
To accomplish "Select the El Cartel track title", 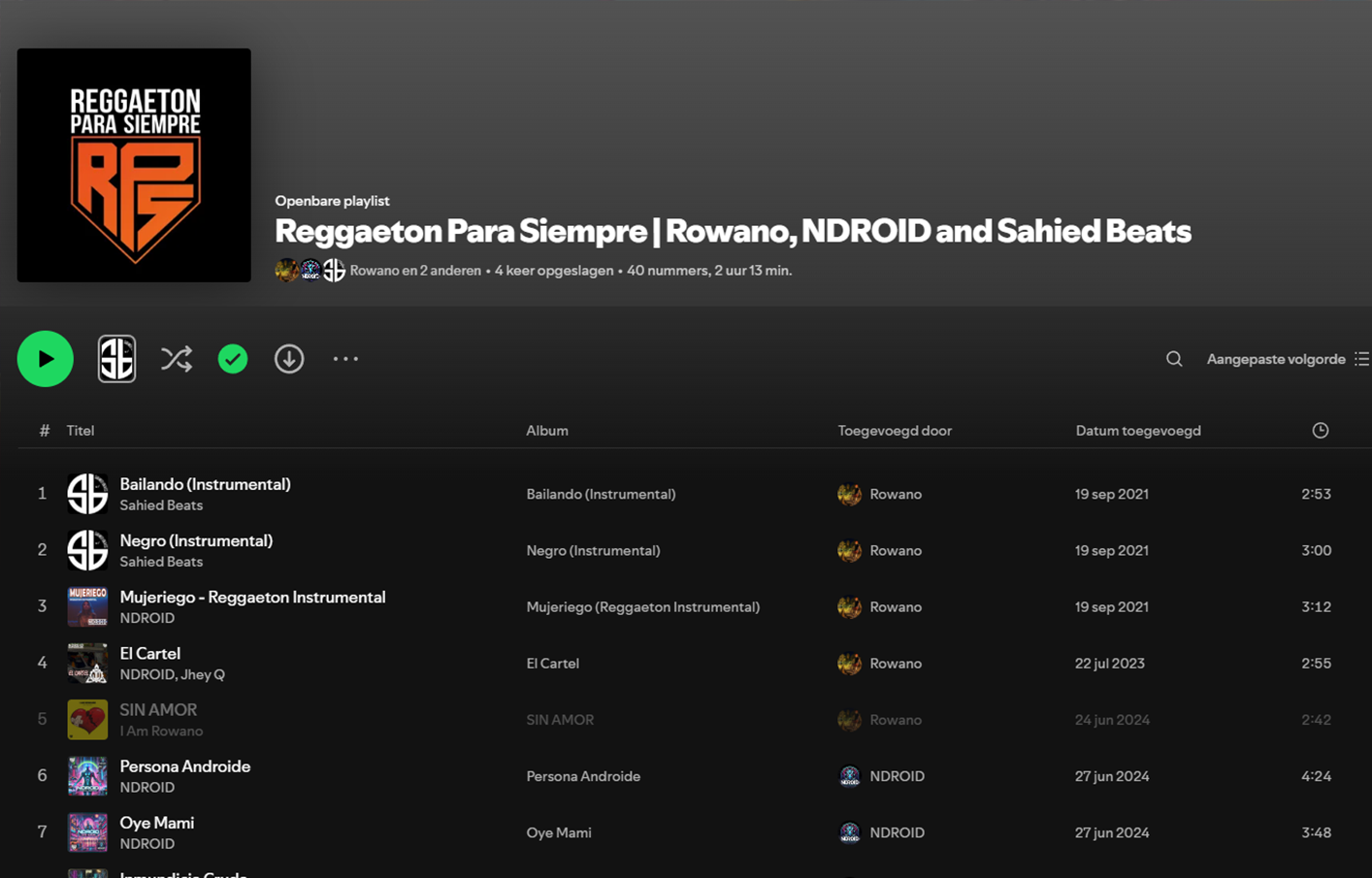I will pos(149,653).
